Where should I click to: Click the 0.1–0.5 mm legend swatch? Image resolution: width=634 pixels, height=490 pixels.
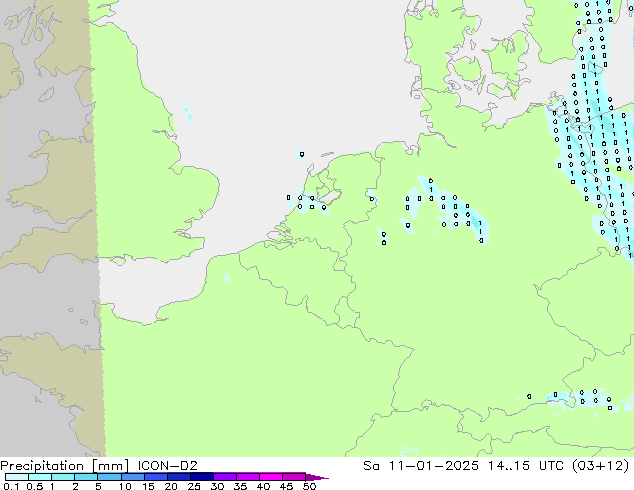pyautogui.click(x=17, y=477)
